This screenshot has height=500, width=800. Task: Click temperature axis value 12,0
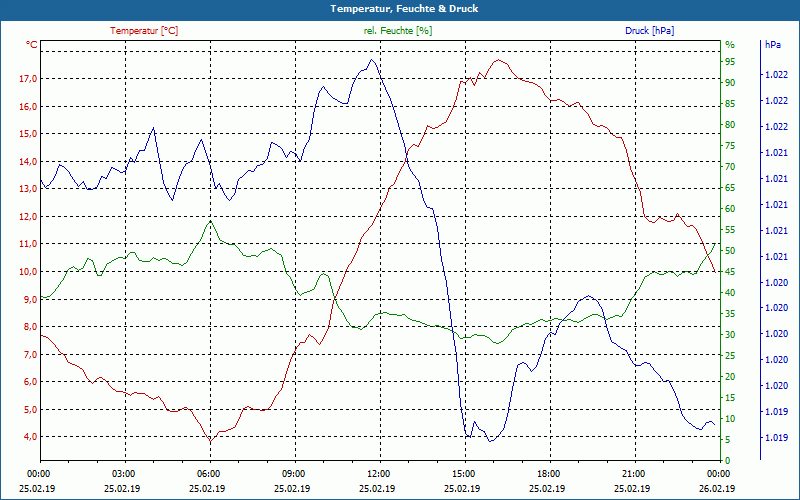[28, 216]
